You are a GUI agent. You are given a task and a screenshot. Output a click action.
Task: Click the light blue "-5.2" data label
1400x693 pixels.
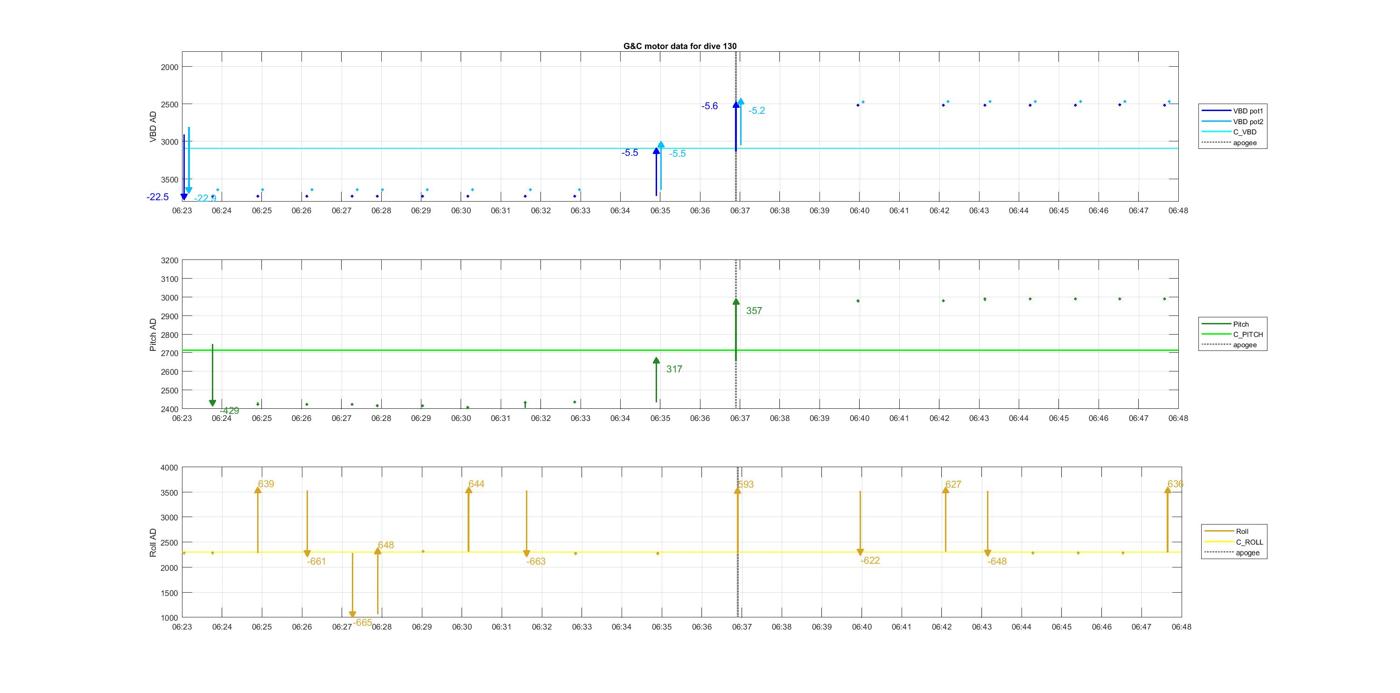tap(757, 111)
